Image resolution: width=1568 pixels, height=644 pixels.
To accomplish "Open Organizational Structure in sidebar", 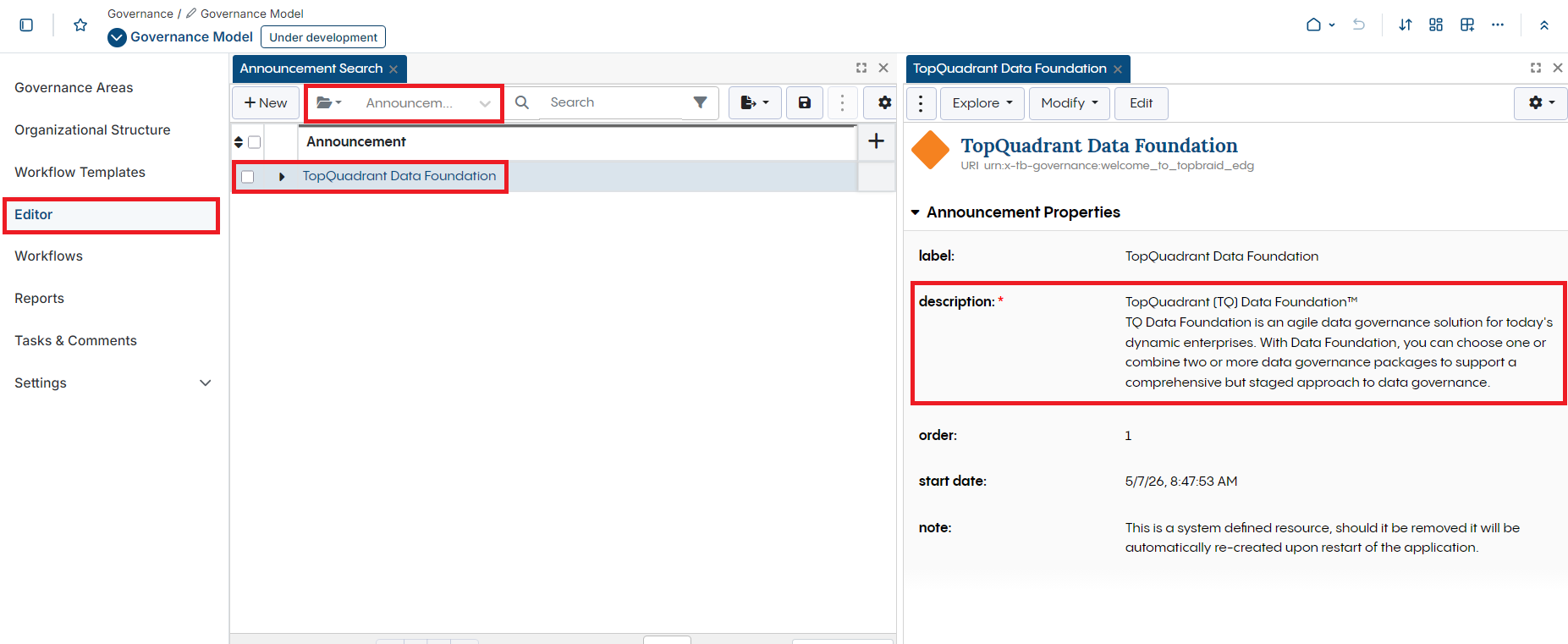I will click(x=92, y=130).
